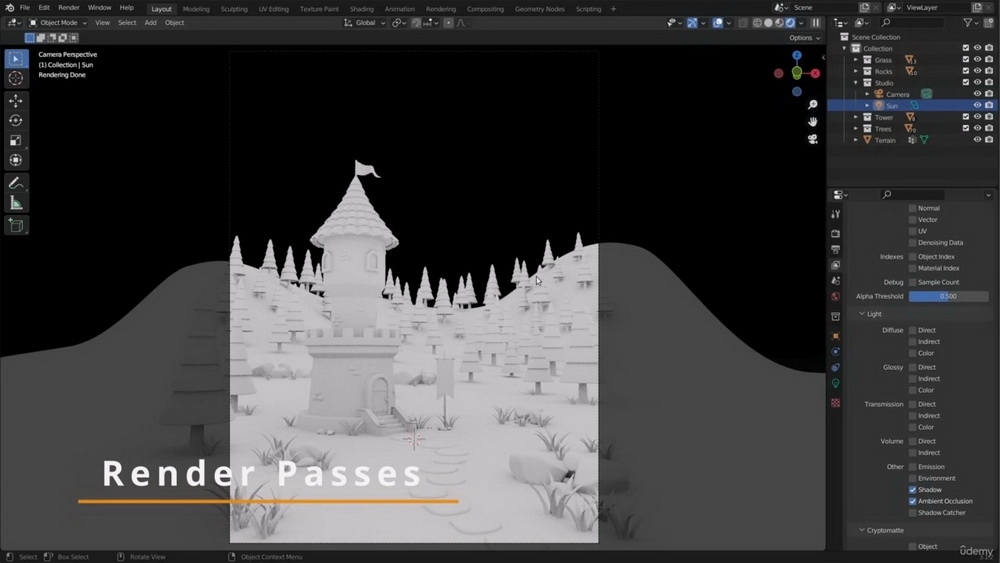Open the View Layer properties tab
The image size is (1000, 563).
(x=835, y=265)
